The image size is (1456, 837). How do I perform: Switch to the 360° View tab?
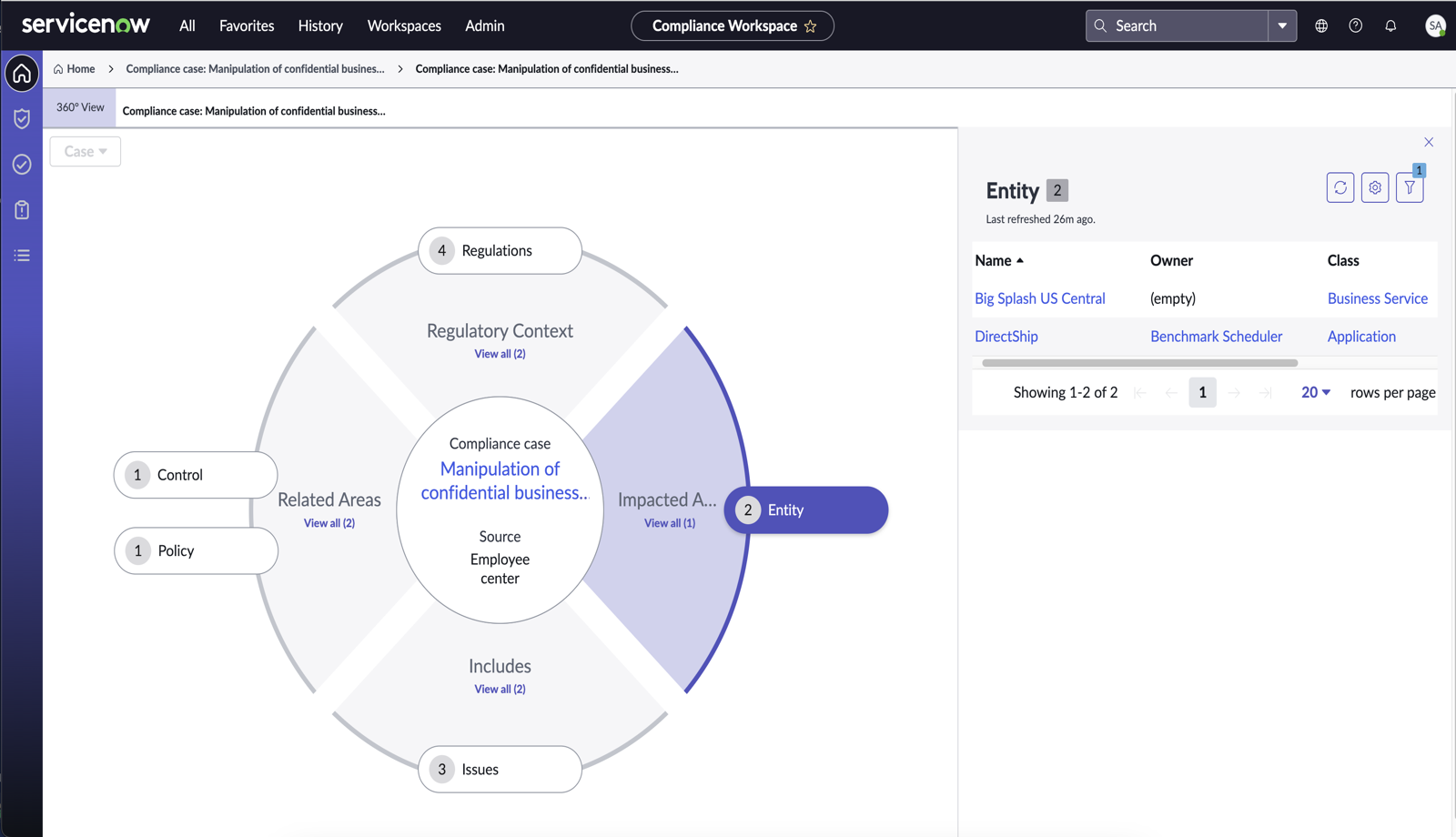click(x=80, y=107)
